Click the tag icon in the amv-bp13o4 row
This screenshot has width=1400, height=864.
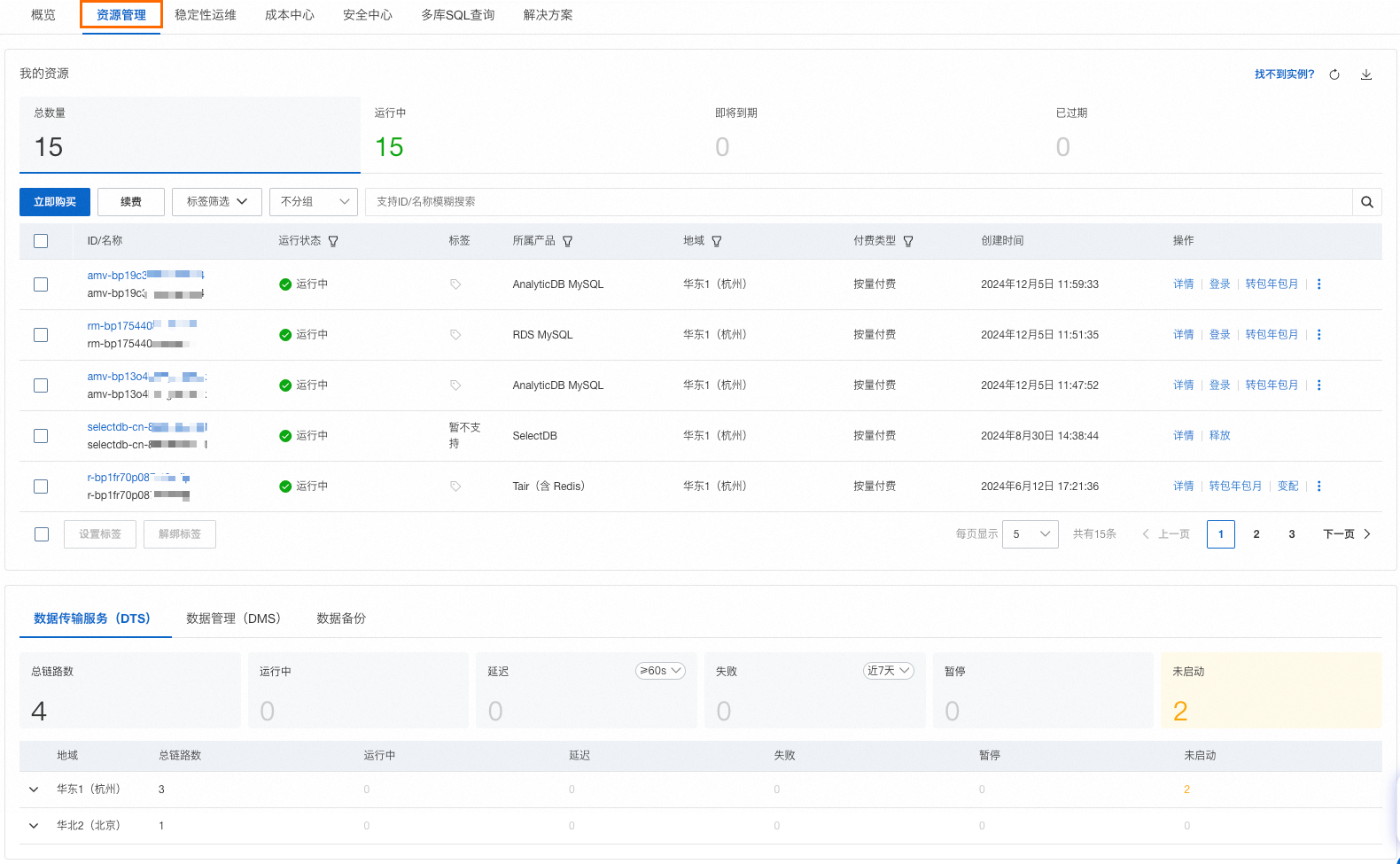(x=455, y=385)
